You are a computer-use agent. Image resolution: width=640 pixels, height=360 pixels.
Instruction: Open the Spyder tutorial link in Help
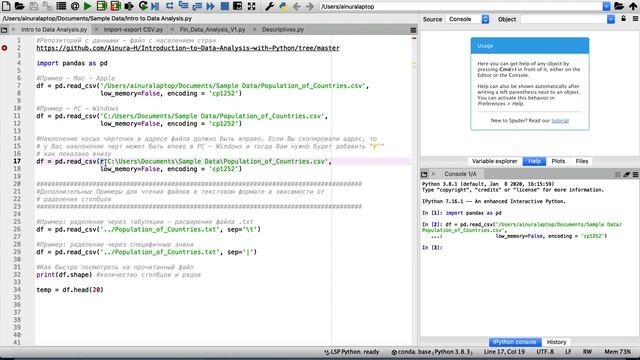(560, 121)
